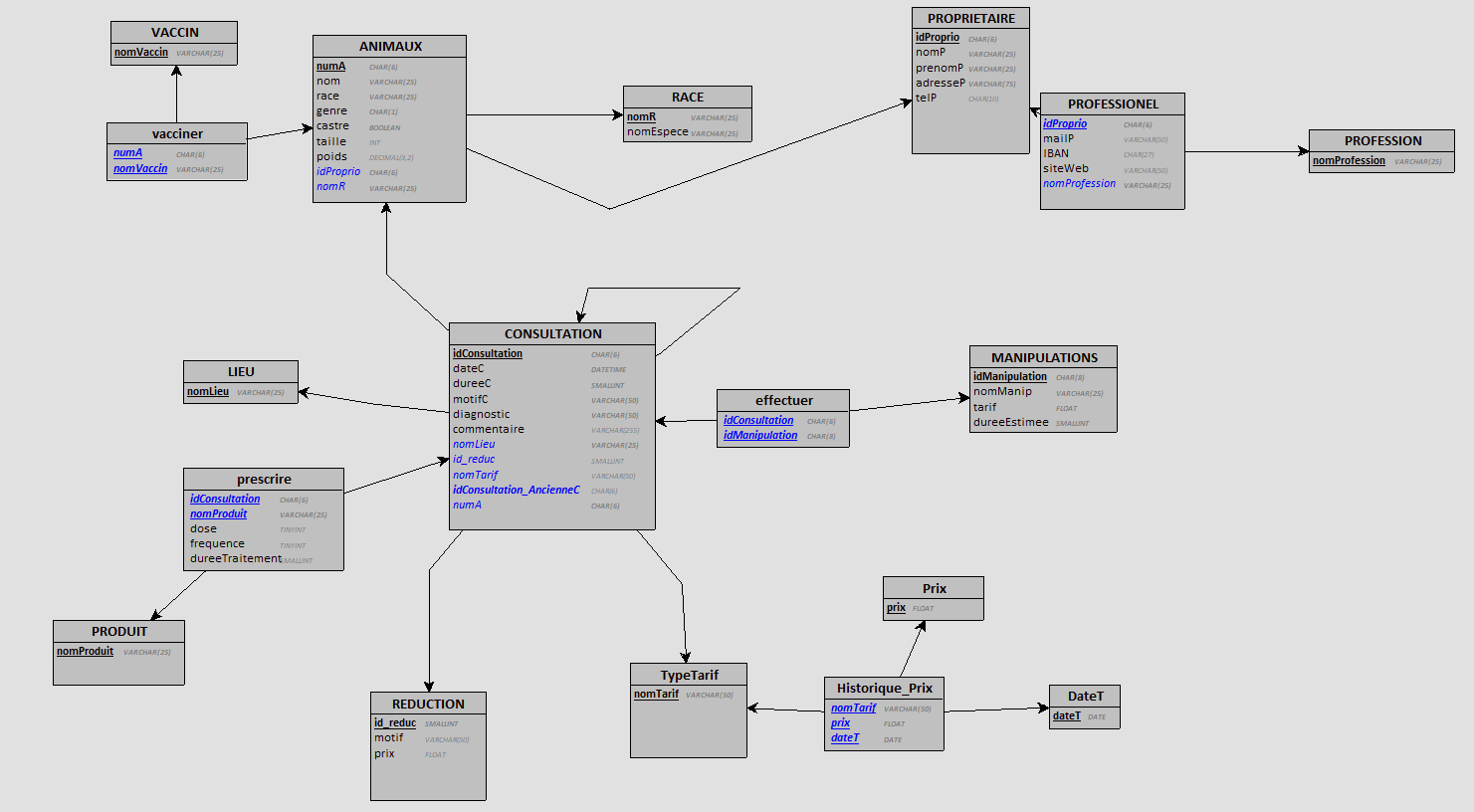
Task: Click the nomVaccin field in VACCIN table
Action: pos(141,53)
